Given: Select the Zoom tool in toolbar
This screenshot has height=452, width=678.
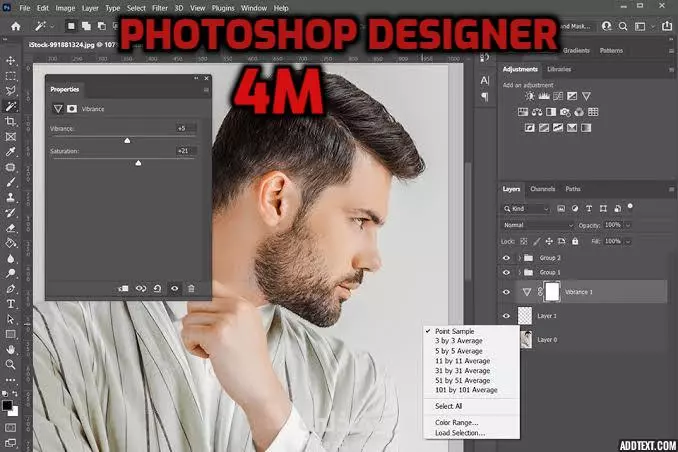Looking at the screenshot, I should (x=10, y=365).
